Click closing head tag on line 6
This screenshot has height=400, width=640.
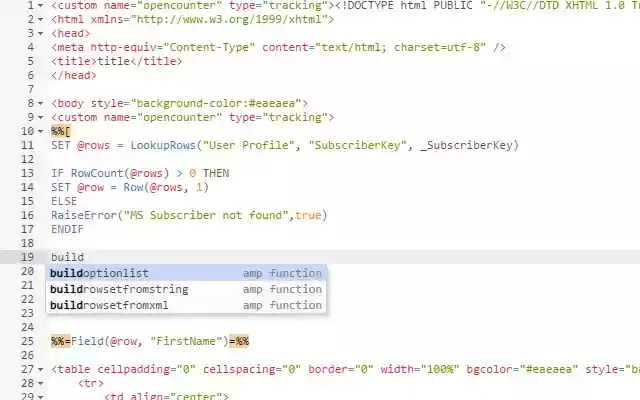[x=74, y=75]
